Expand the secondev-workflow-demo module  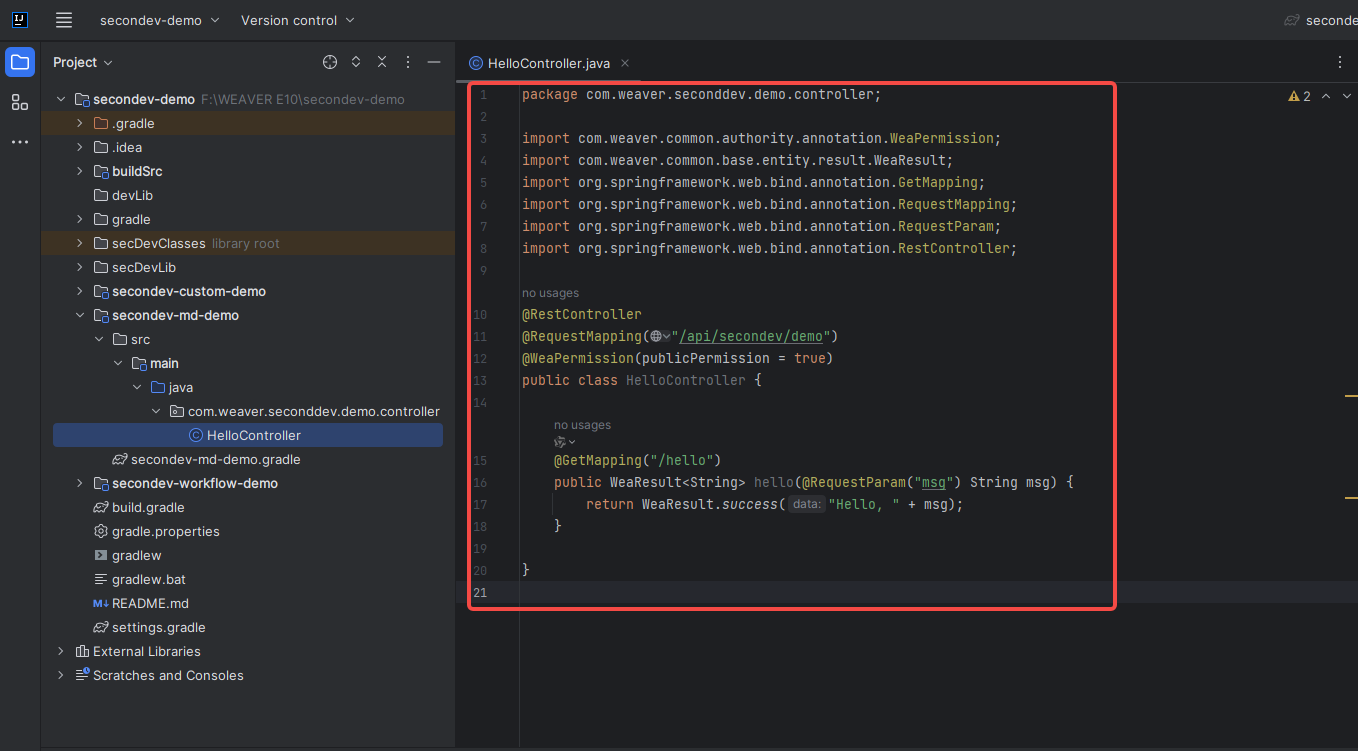point(80,484)
